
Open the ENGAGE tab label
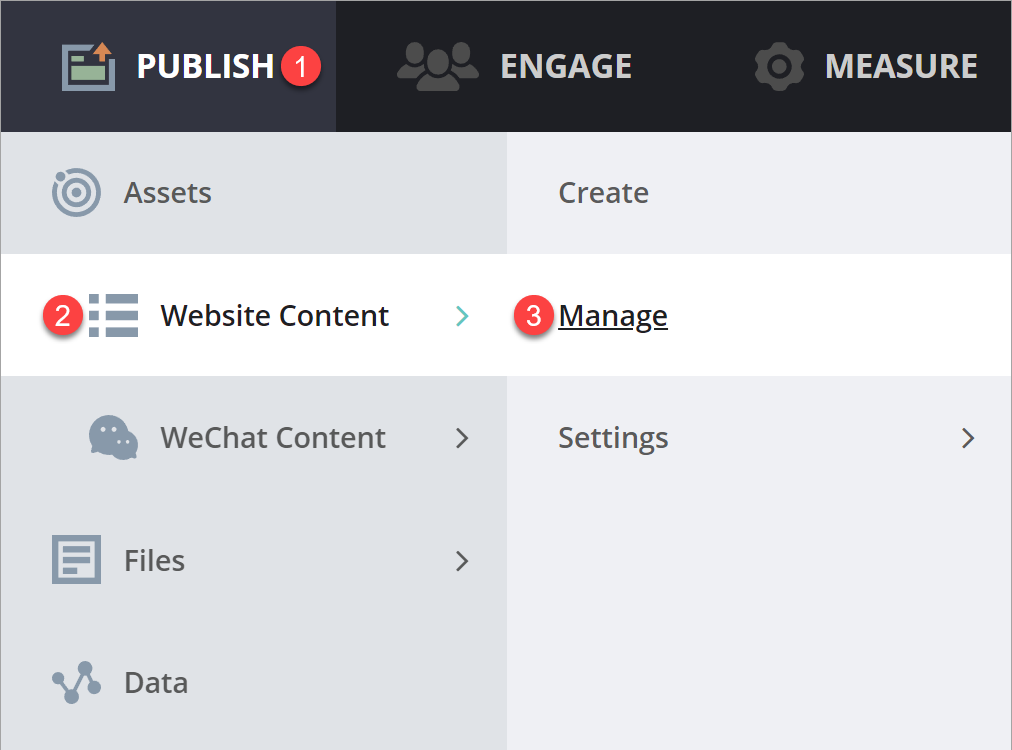(x=566, y=66)
